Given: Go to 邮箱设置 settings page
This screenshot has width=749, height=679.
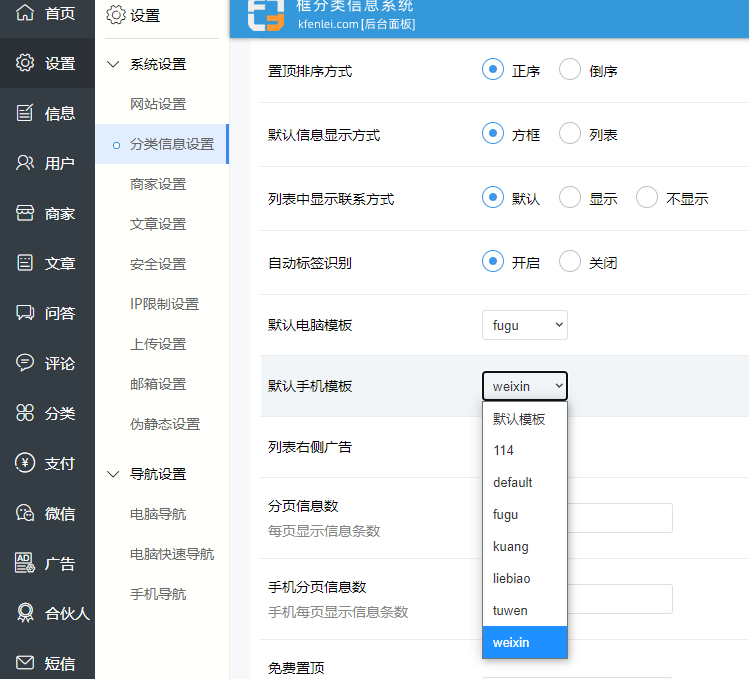Looking at the screenshot, I should [158, 384].
